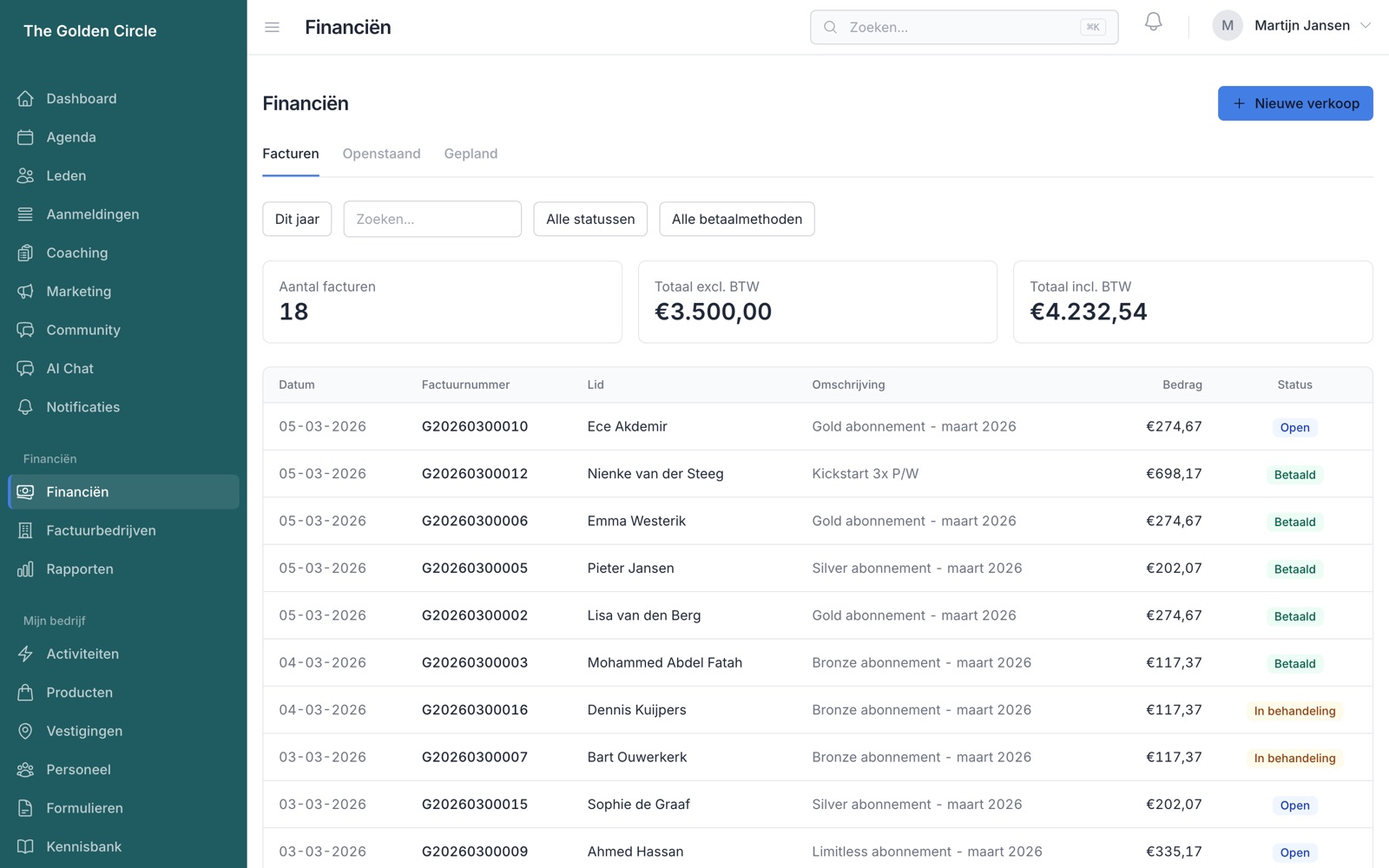This screenshot has width=1389, height=868.
Task: Open the Producten bag icon
Action: [x=25, y=693]
